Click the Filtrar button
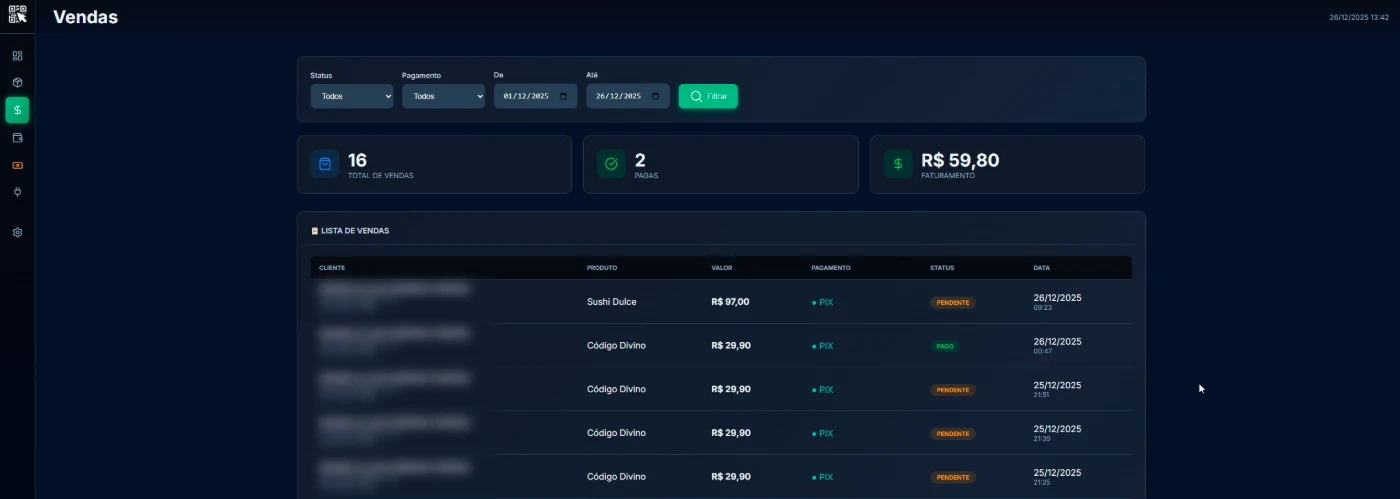 (708, 96)
